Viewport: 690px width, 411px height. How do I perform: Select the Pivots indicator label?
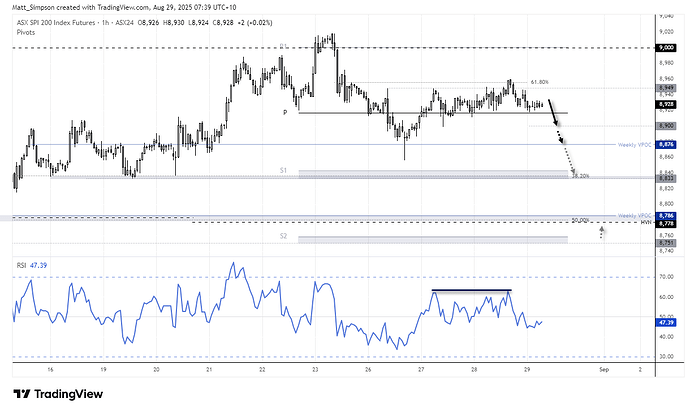point(26,32)
